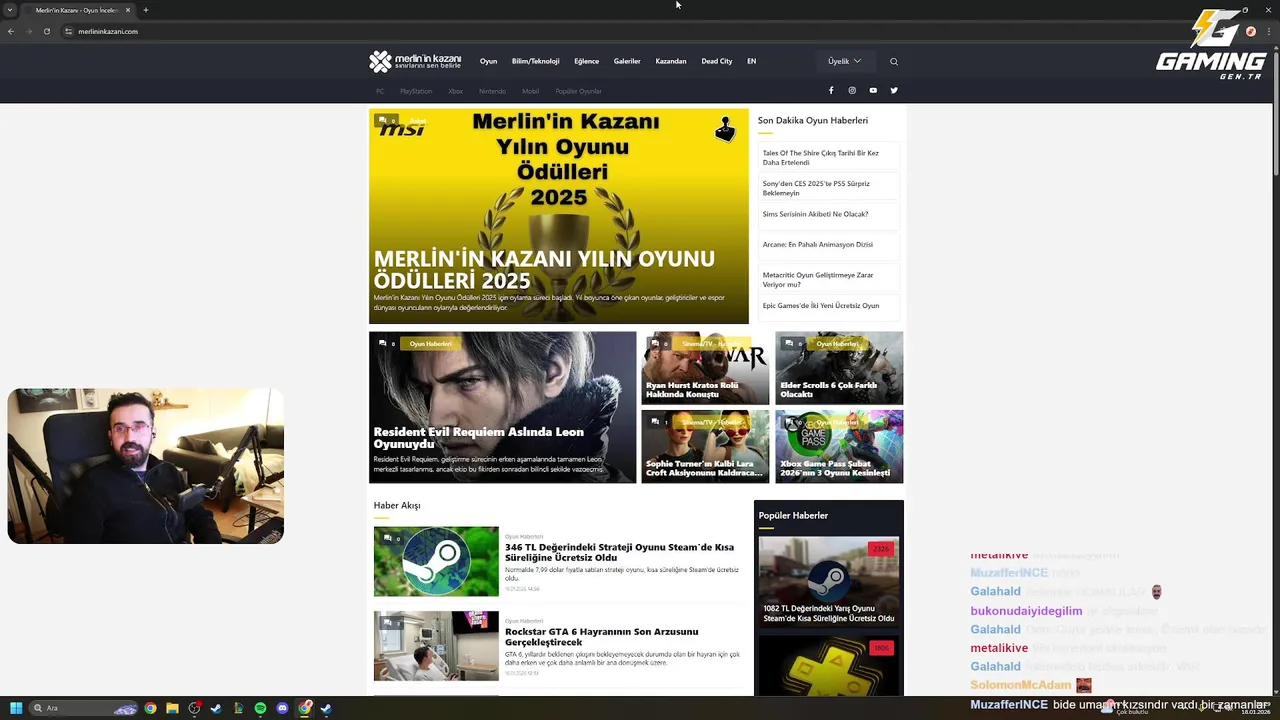Open the YouTube icon in header
Screen dimensions: 1280x720
(x=873, y=90)
